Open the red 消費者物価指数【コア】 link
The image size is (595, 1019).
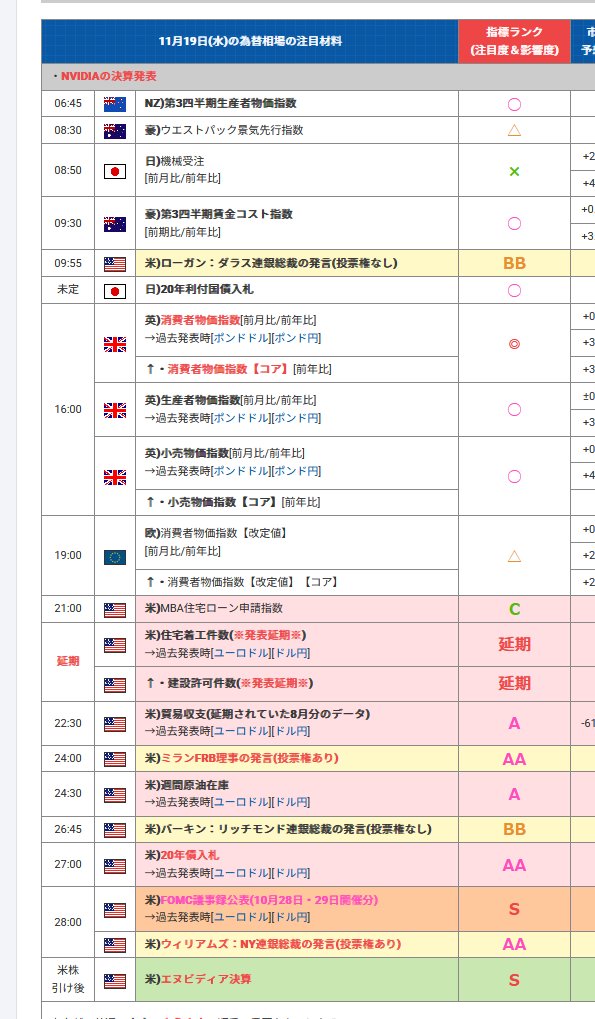pos(227,369)
